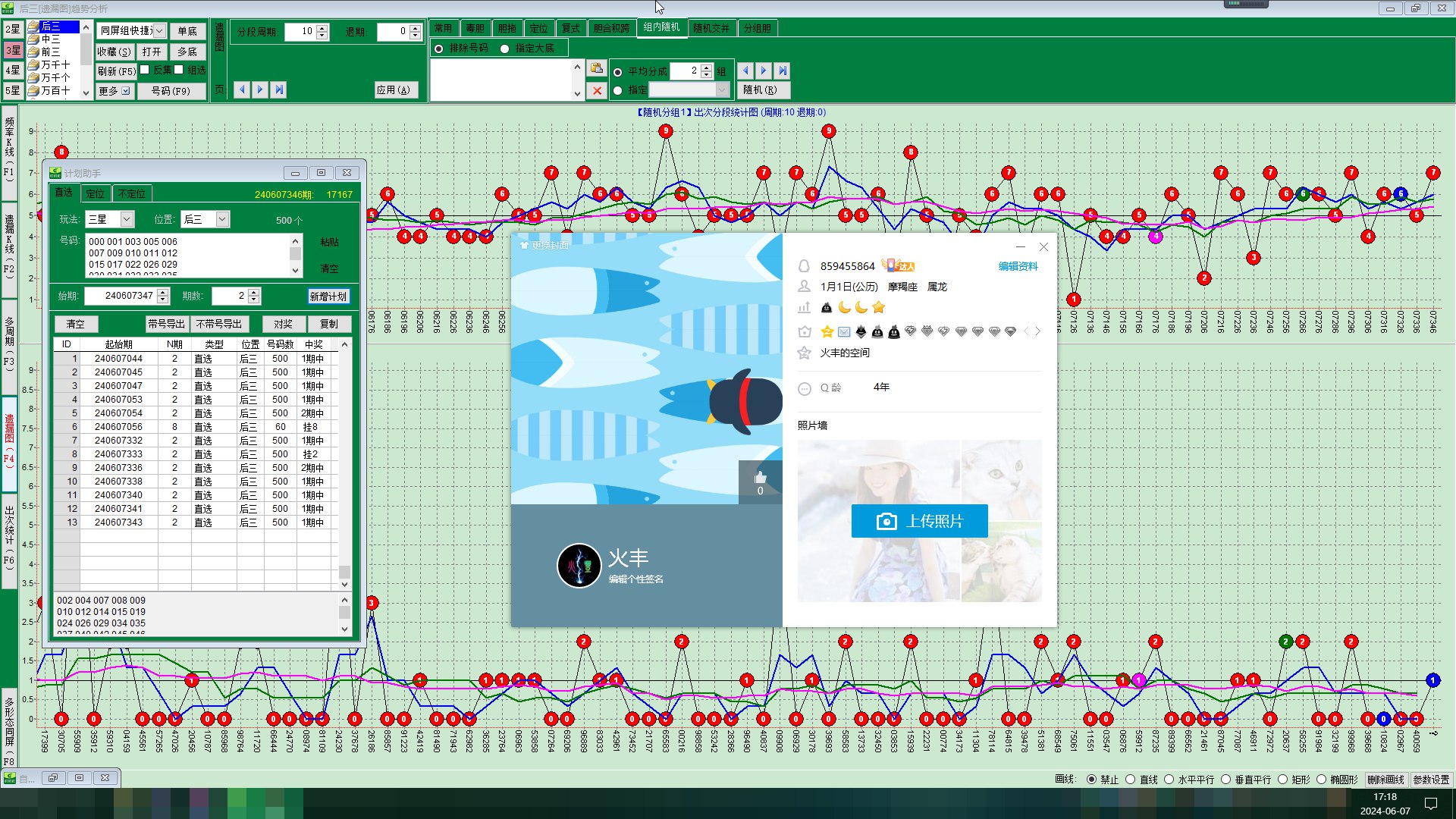Open Windows notification center icon
Viewport: 1456px width, 819px height.
(x=1431, y=803)
